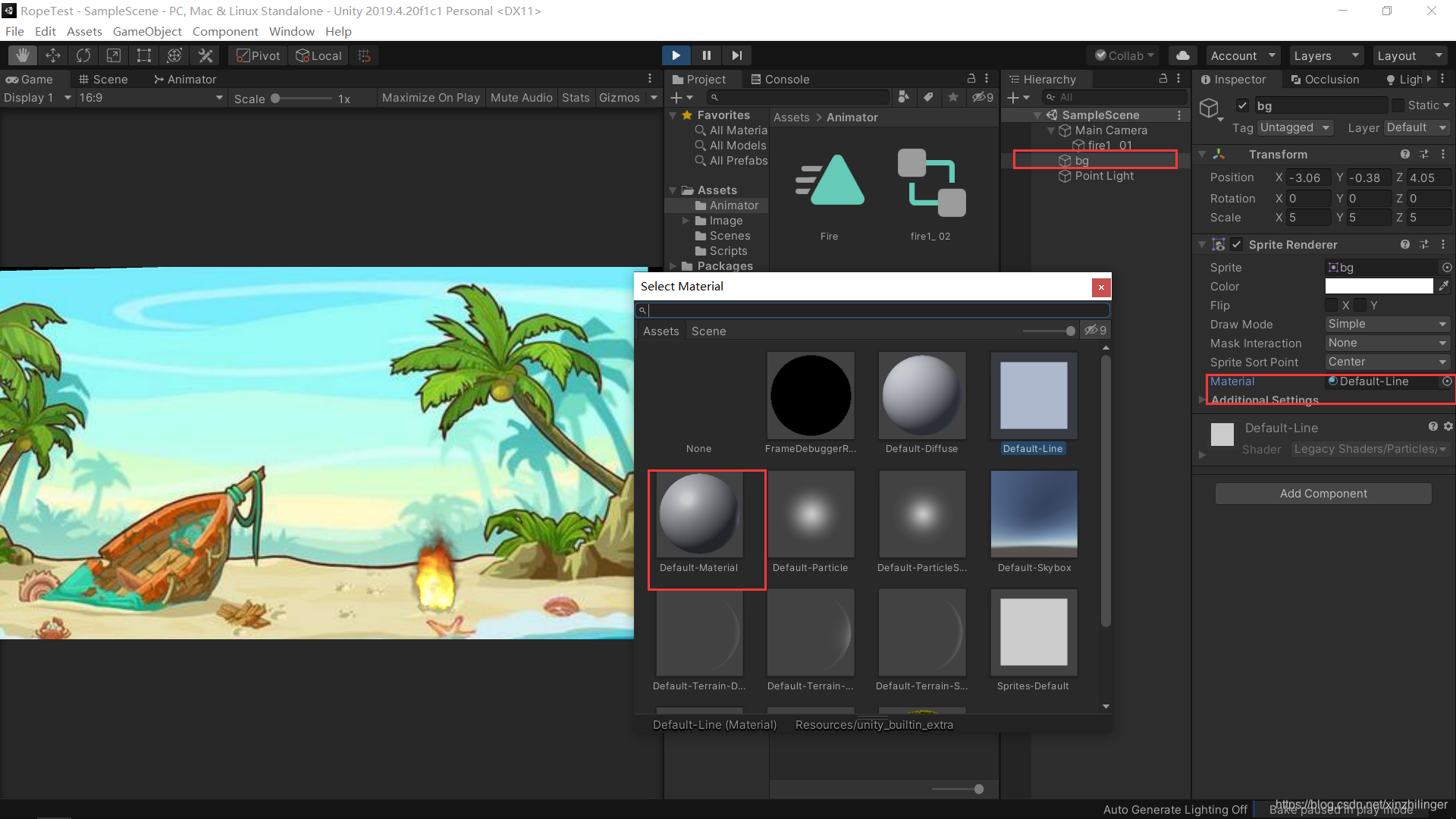Click the Play button to run scene
Image resolution: width=1456 pixels, height=819 pixels.
pos(676,55)
